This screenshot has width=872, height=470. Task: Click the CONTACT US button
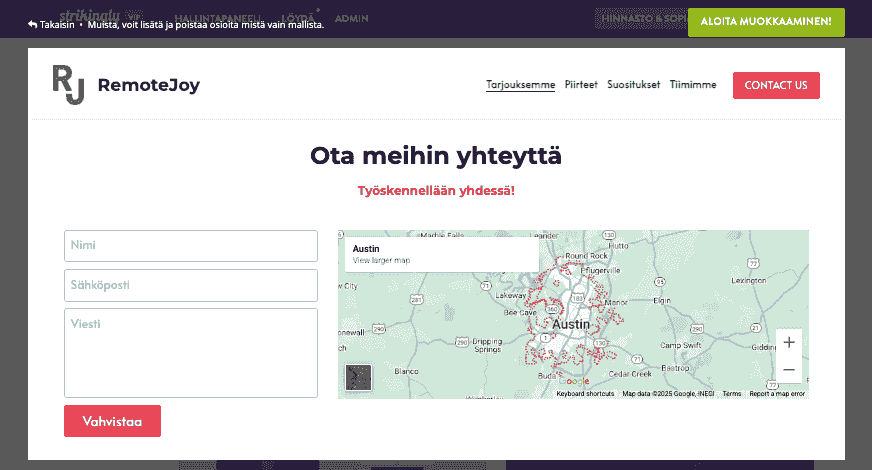(776, 85)
